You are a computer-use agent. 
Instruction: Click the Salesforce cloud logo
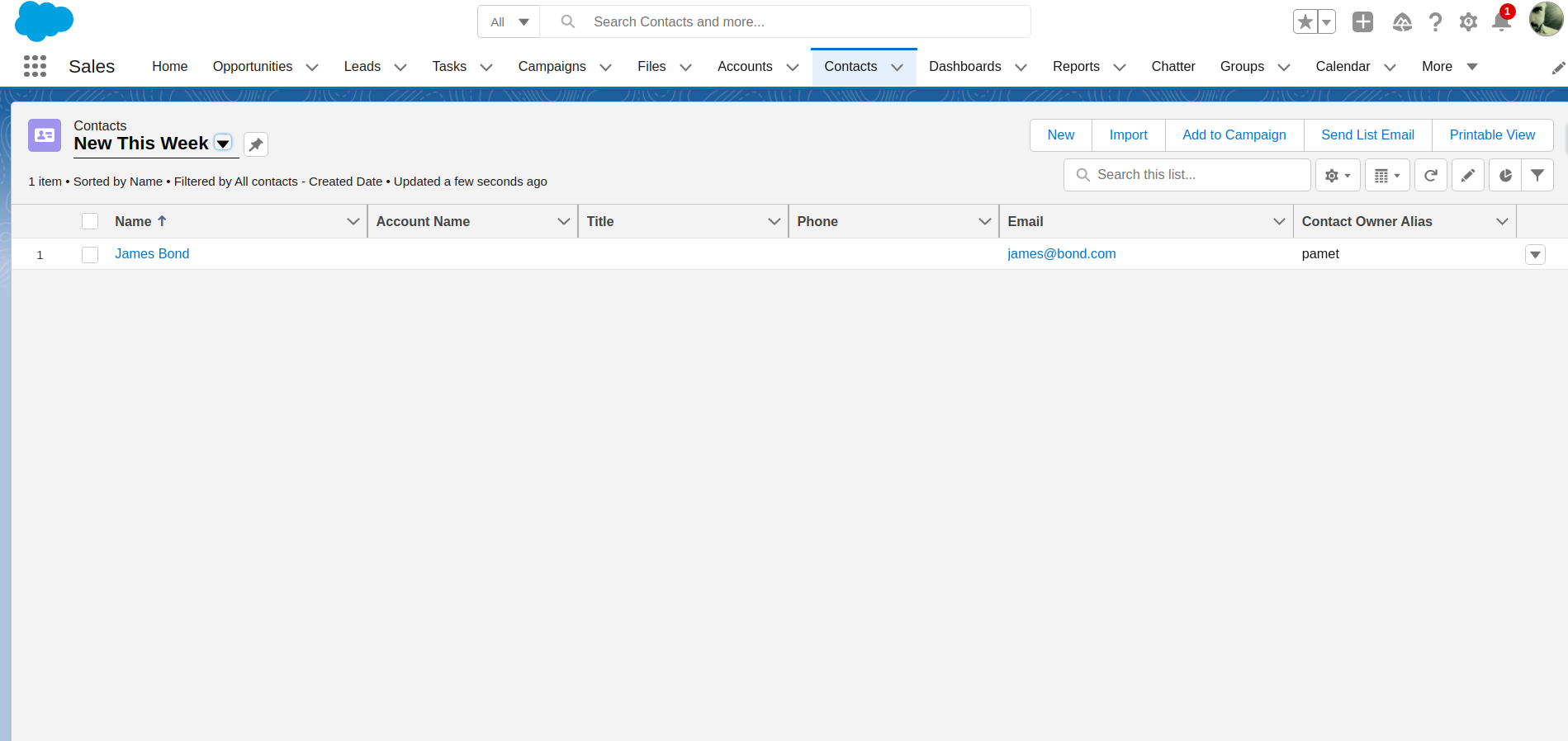pyautogui.click(x=45, y=21)
